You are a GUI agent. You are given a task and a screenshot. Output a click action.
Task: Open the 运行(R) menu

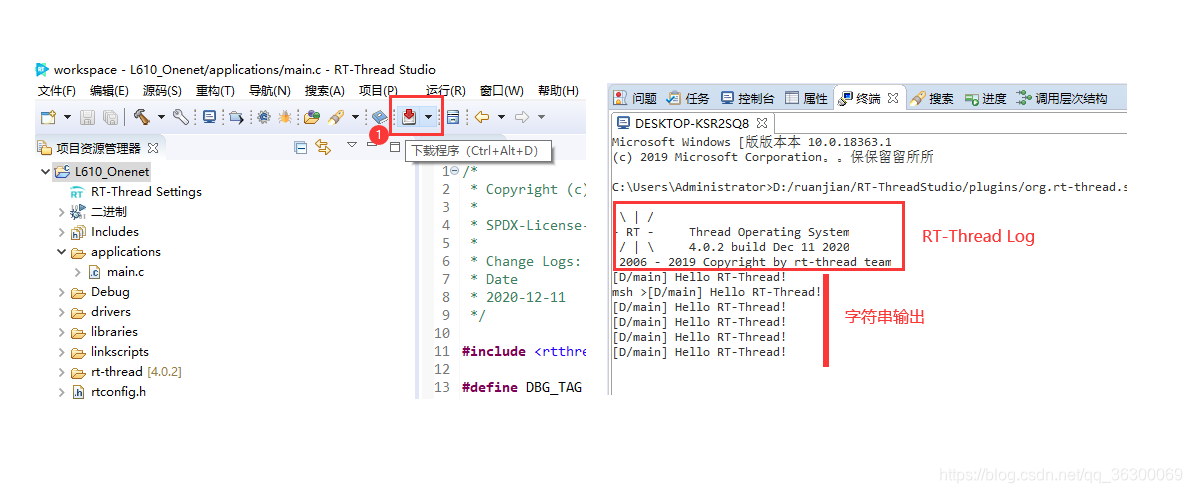click(445, 90)
